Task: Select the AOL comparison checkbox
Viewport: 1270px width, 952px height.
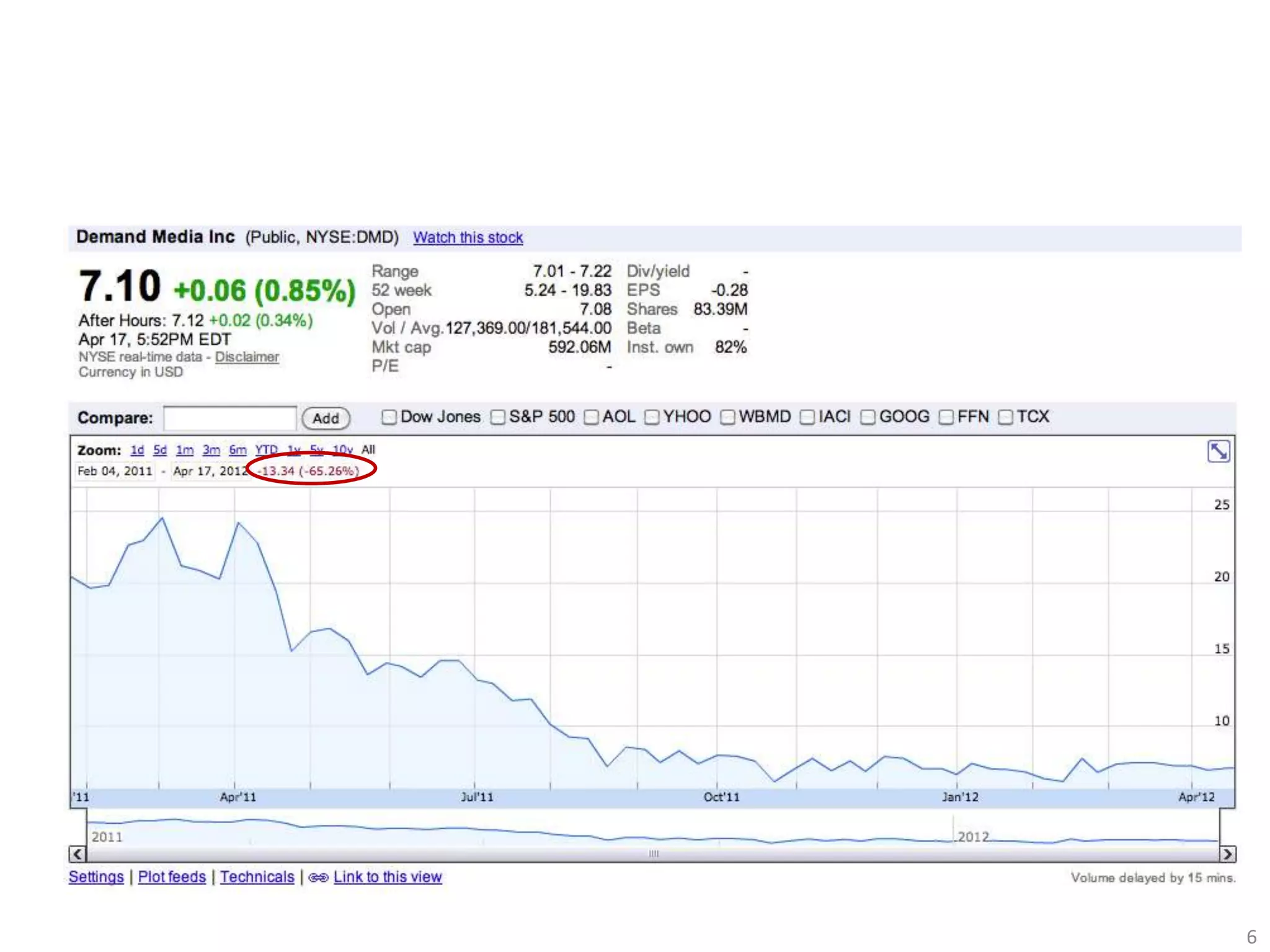Action: (x=592, y=417)
